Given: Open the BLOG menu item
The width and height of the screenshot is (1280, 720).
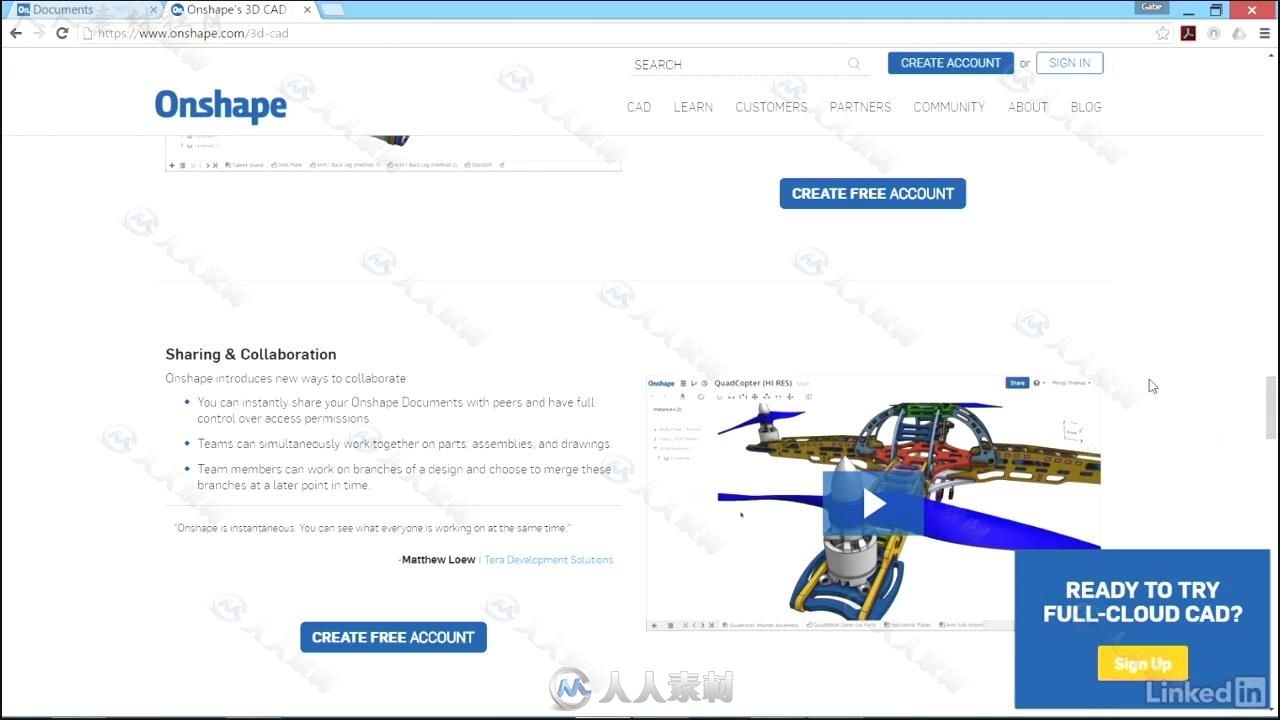Looking at the screenshot, I should (1086, 107).
